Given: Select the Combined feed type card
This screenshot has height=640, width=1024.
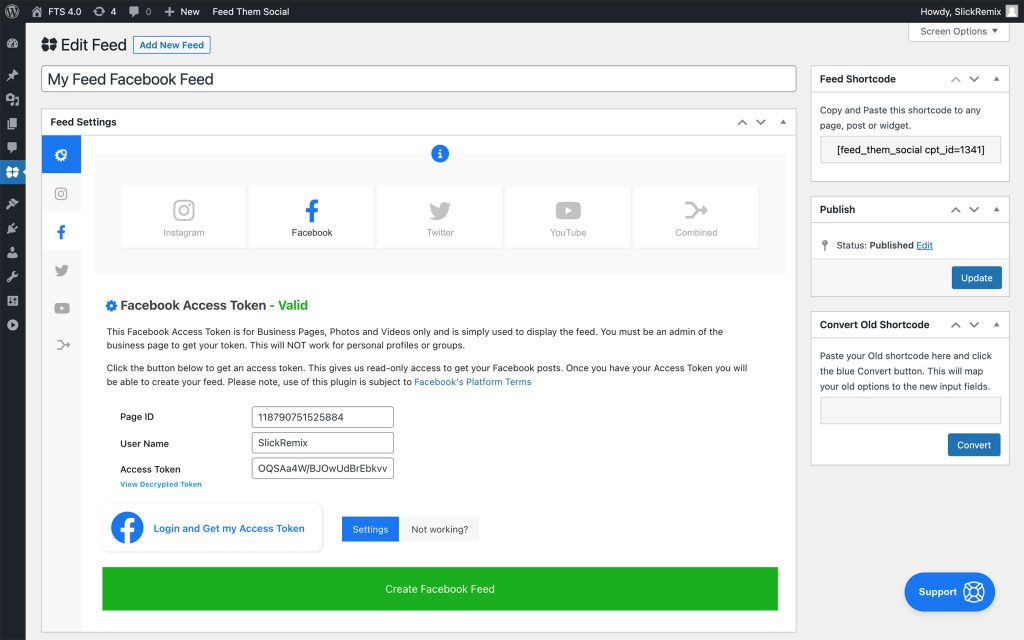Looking at the screenshot, I should coord(696,217).
